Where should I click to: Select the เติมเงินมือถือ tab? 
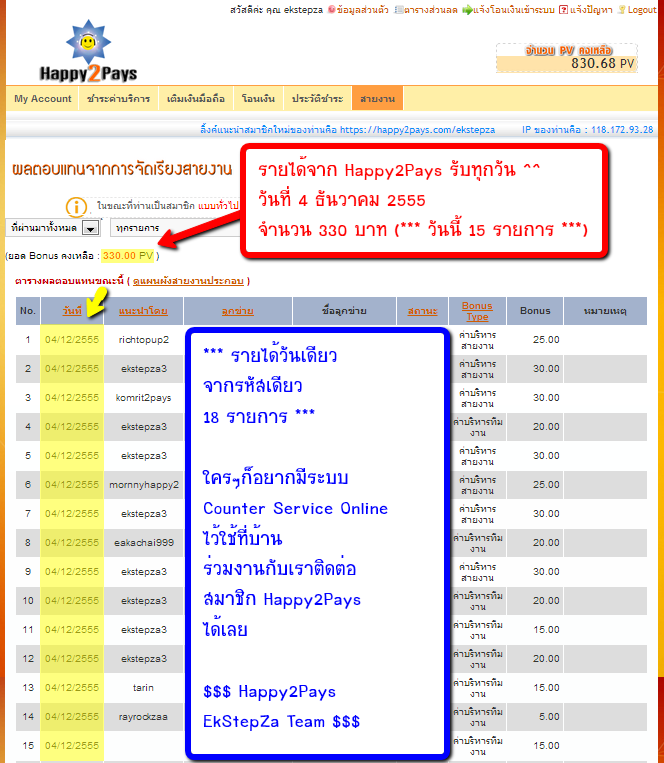coord(196,99)
